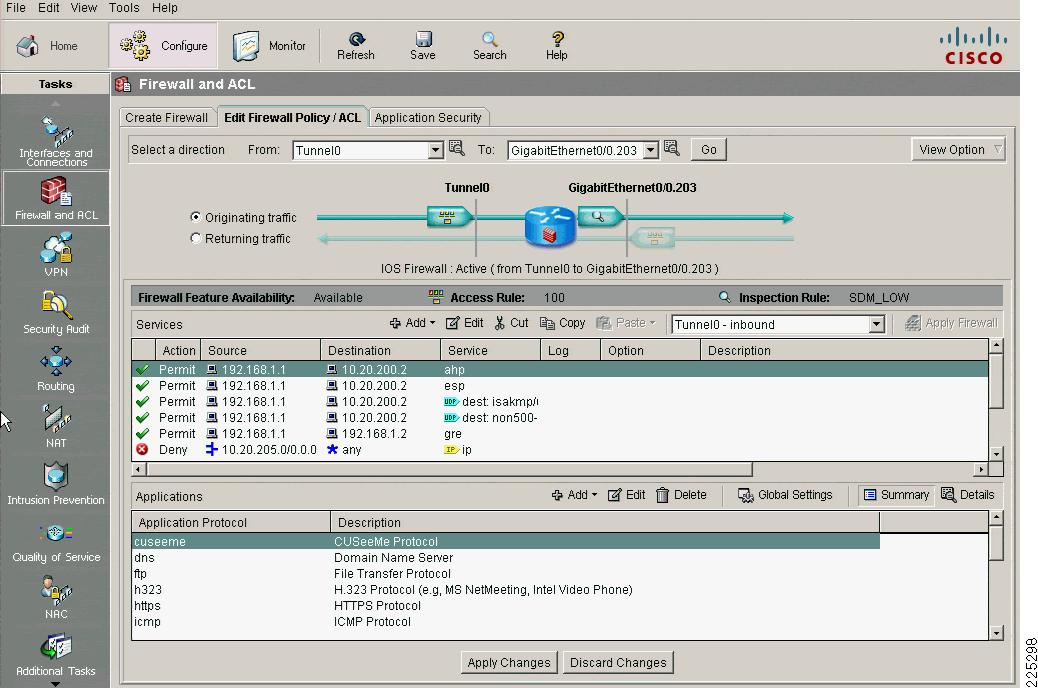Open the View menu

[x=83, y=8]
